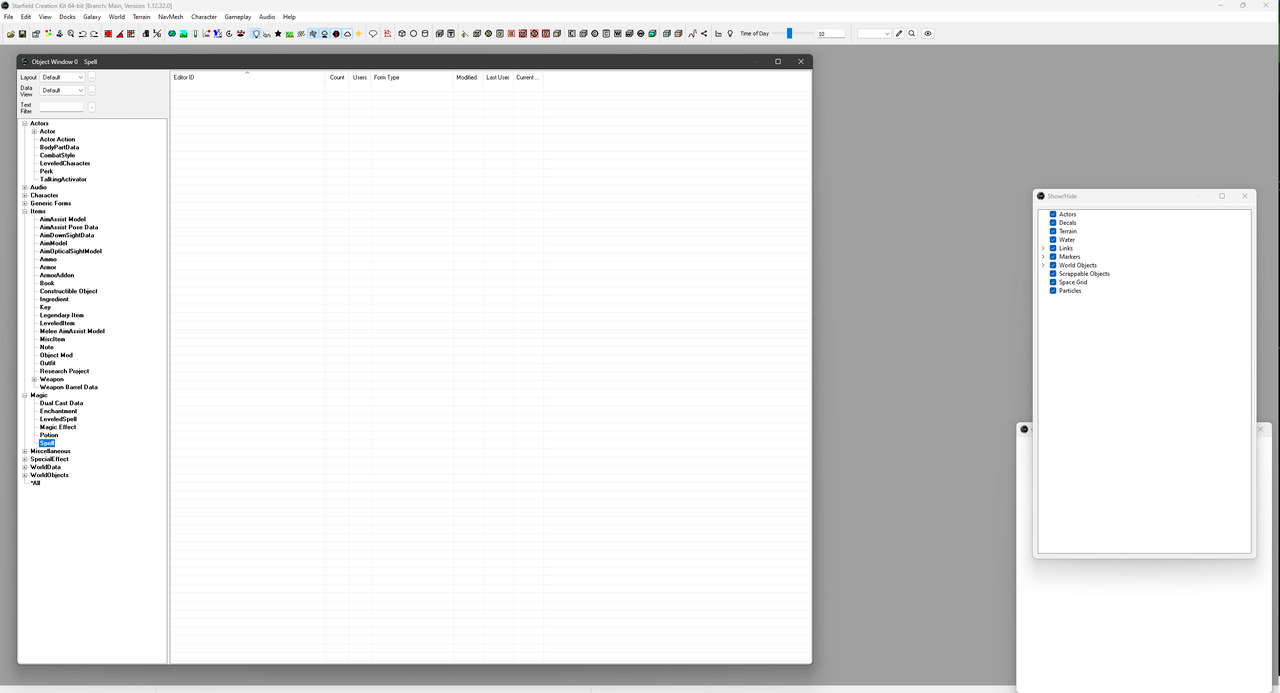Image resolution: width=1280 pixels, height=693 pixels.
Task: Click the open folder icon in the toolbar
Action: (10, 34)
